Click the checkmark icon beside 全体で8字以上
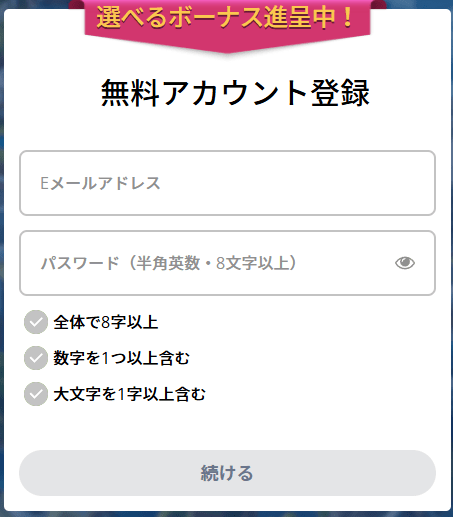Image resolution: width=453 pixels, height=517 pixels. pyautogui.click(x=36, y=322)
